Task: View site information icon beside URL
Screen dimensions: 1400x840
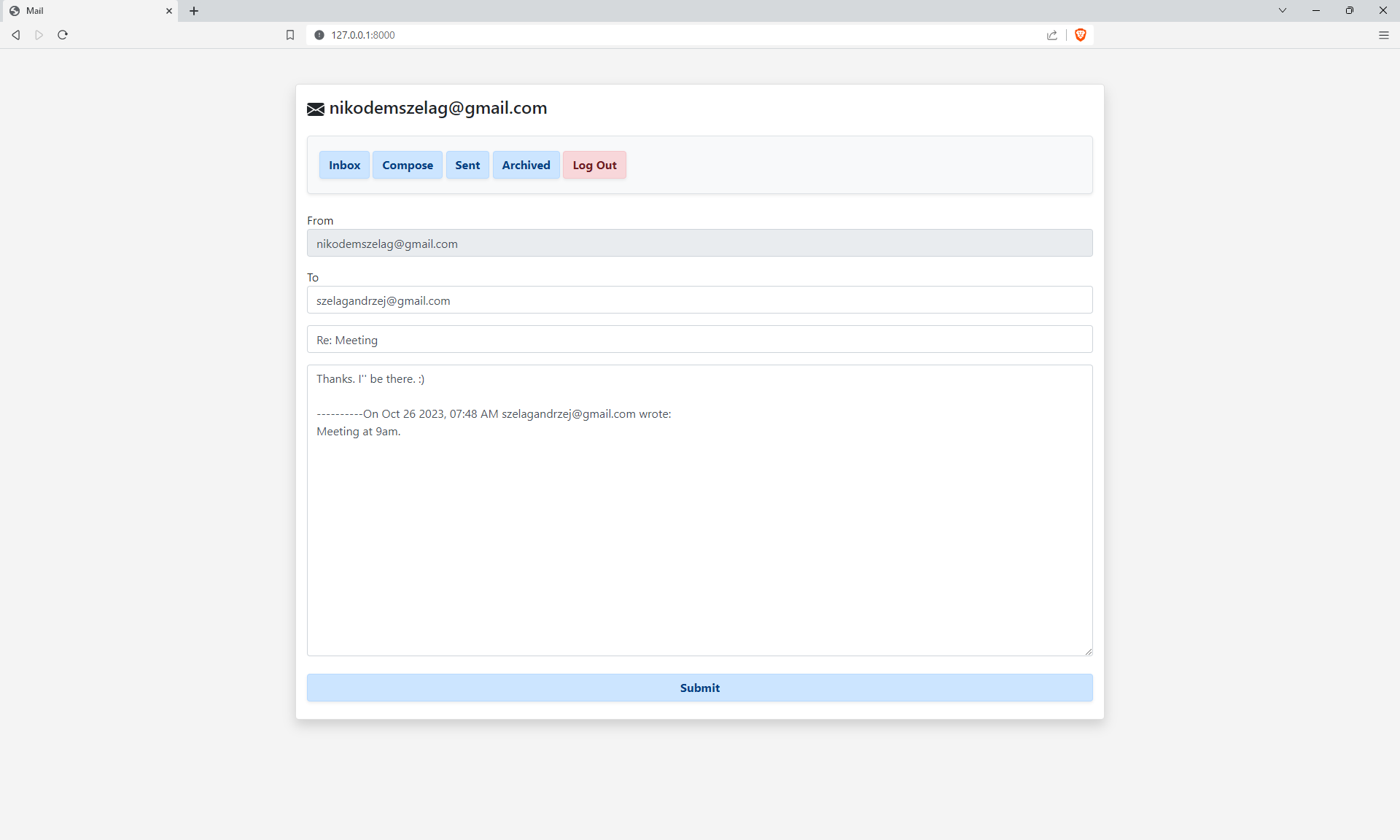Action: [x=319, y=35]
